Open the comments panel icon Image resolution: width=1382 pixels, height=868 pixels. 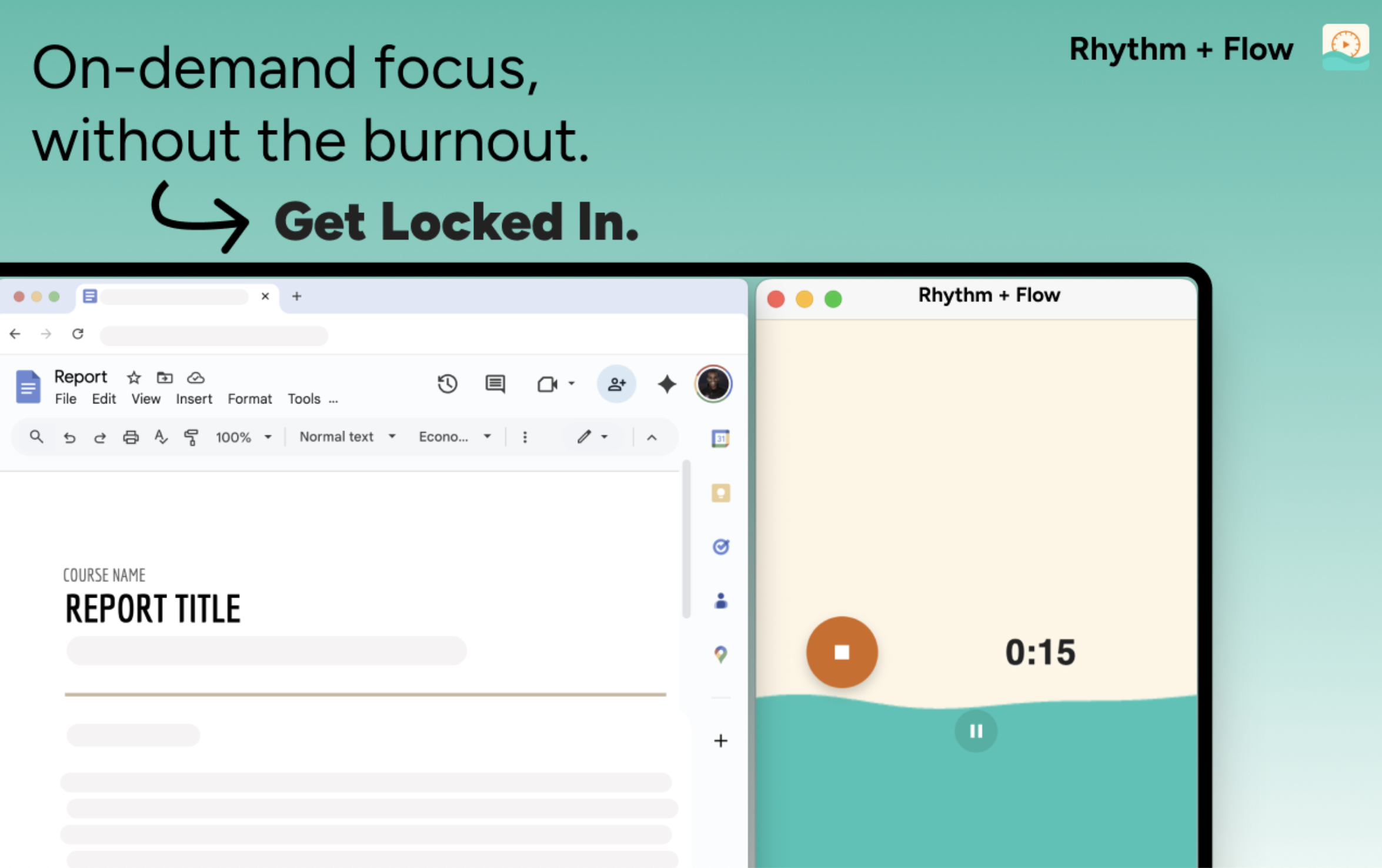(495, 384)
